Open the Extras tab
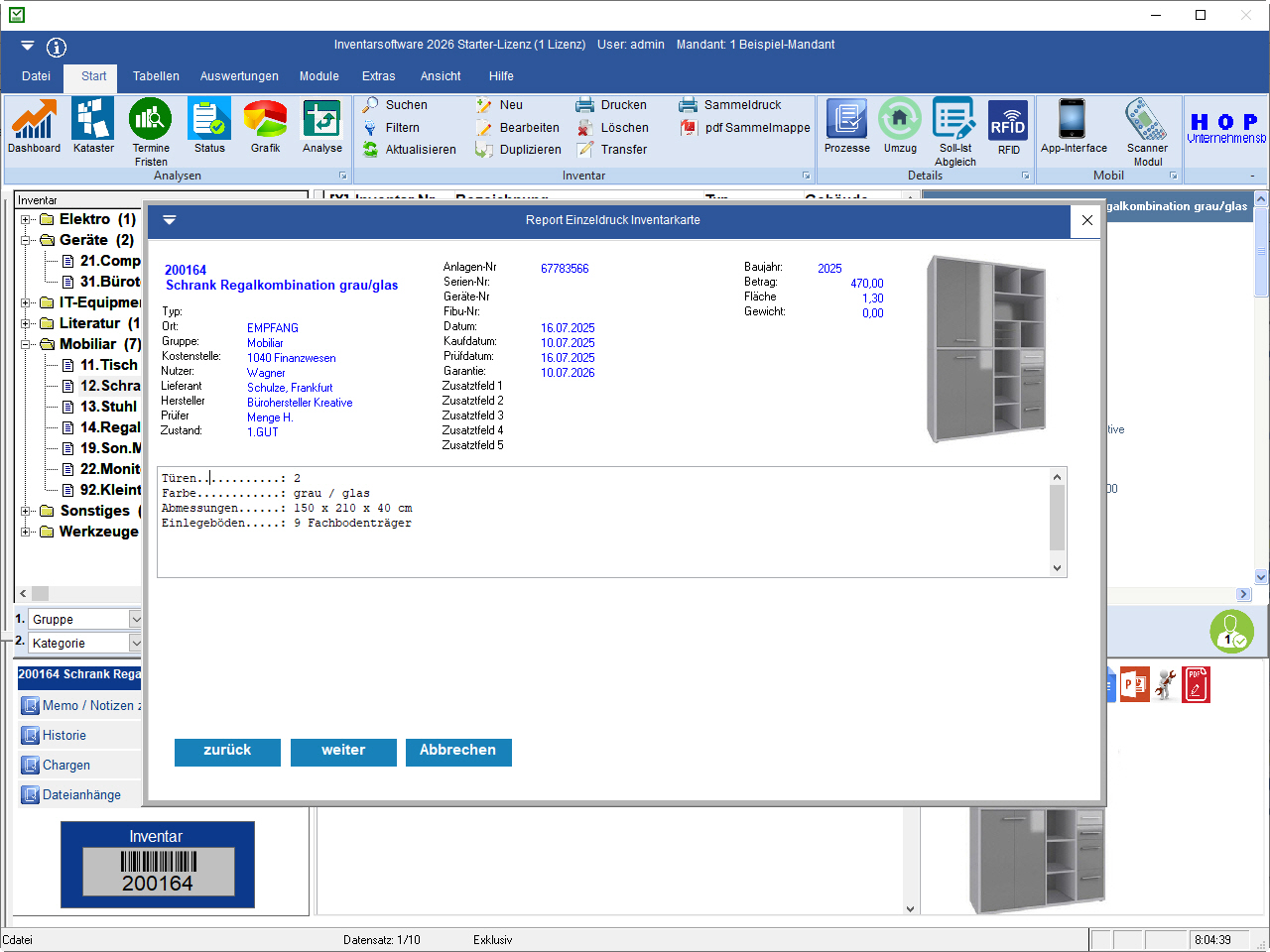This screenshot has height=952, width=1270. tap(378, 76)
